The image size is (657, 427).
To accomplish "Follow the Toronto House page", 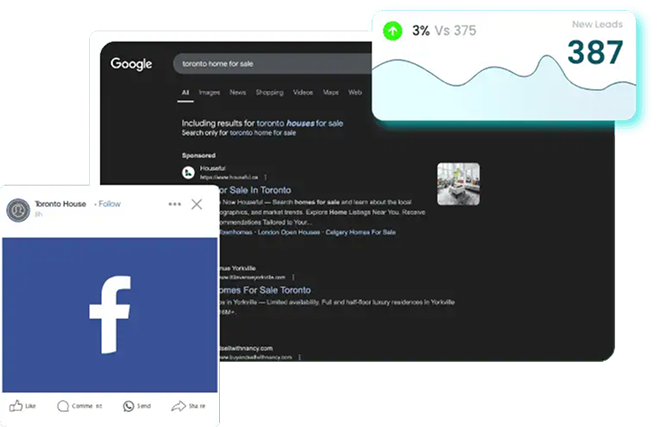I will 109,204.
